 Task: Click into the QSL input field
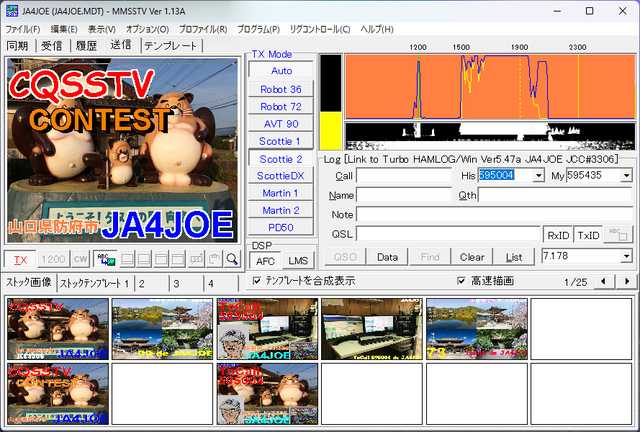click(448, 234)
